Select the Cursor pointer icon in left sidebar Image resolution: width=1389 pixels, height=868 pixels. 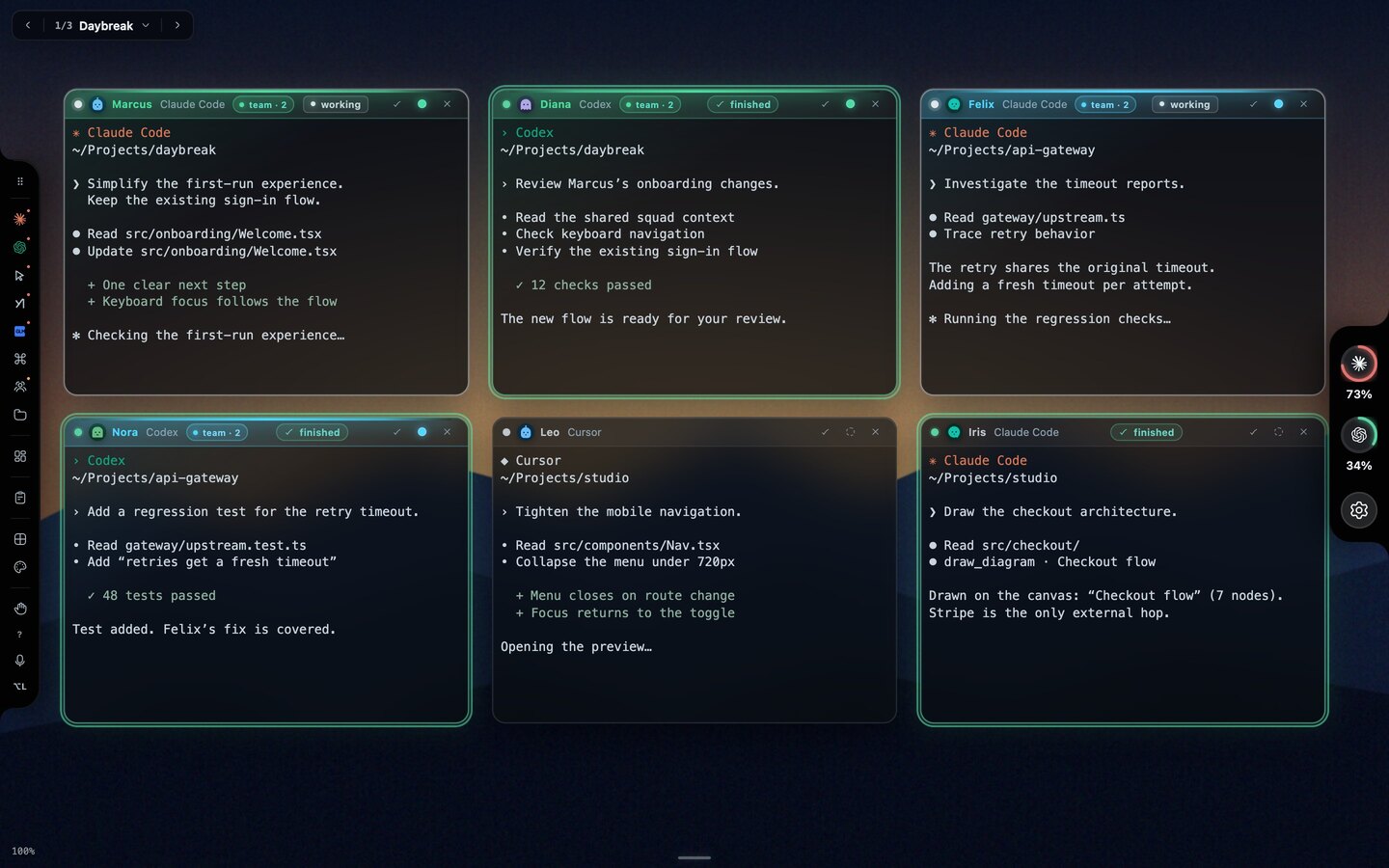[19, 275]
